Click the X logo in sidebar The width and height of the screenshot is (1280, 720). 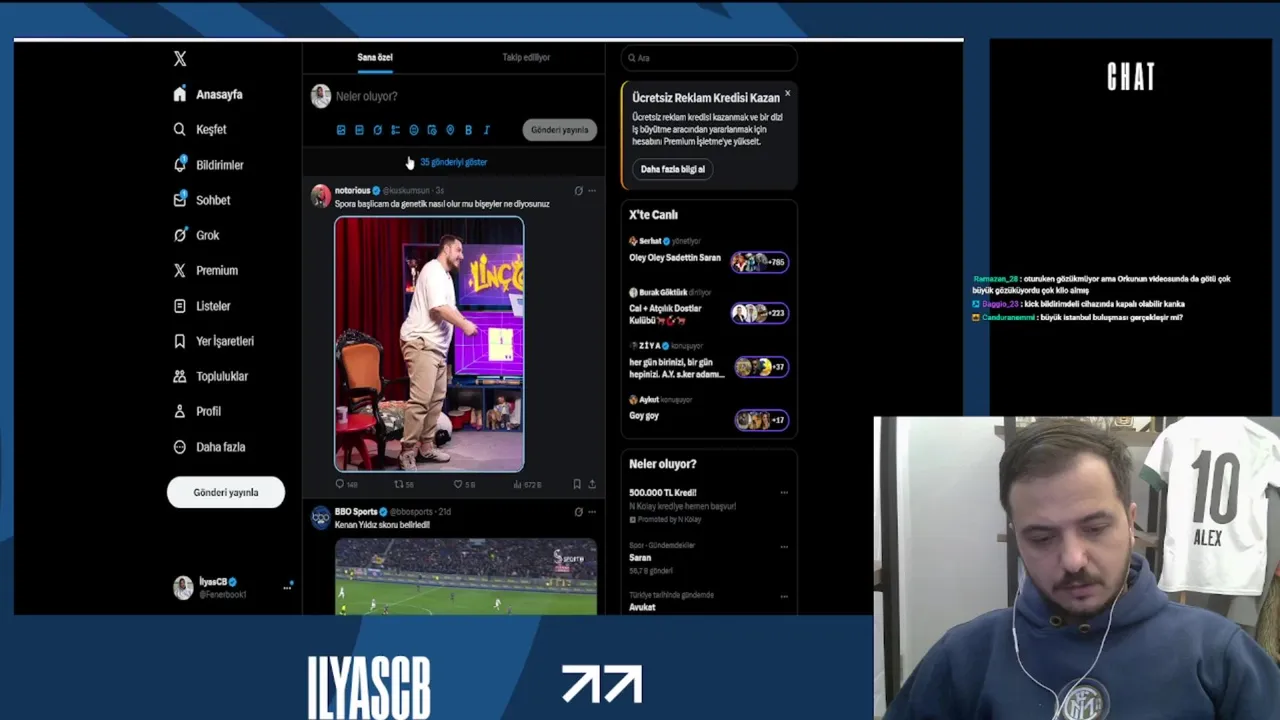pos(180,59)
